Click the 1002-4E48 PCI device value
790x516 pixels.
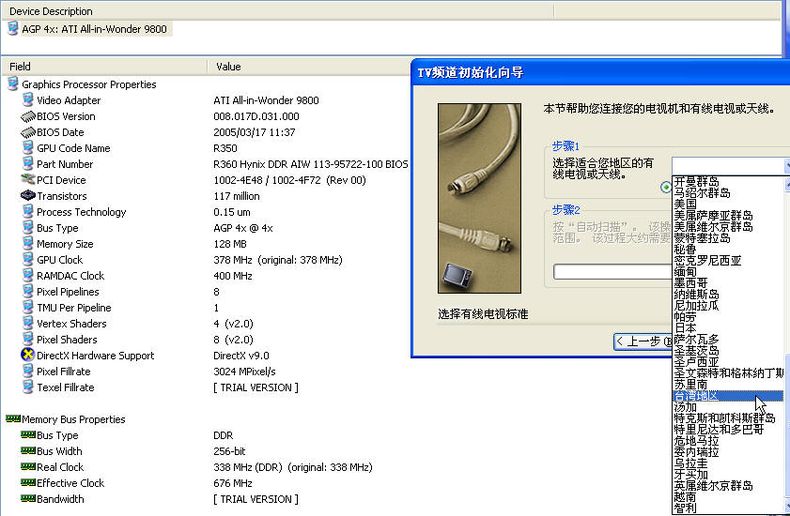point(289,180)
